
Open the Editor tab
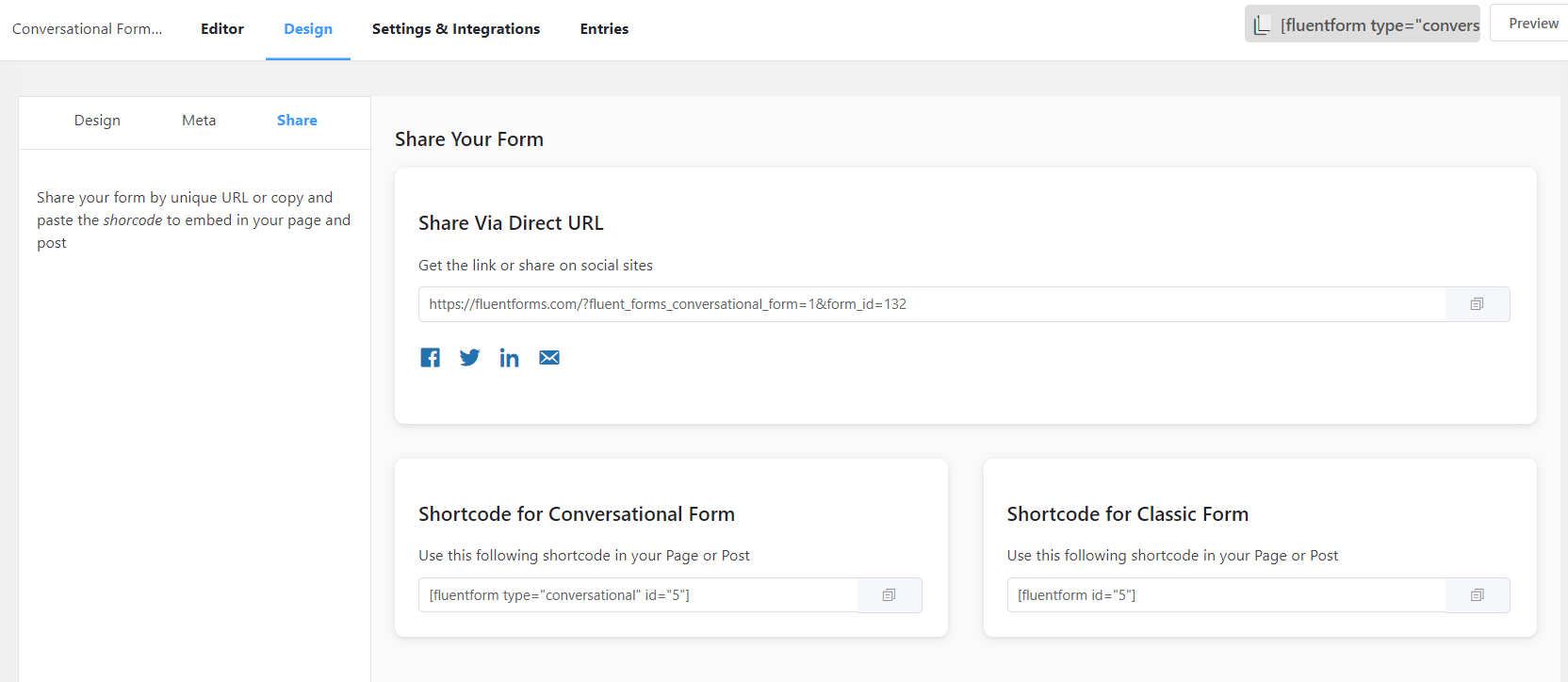click(x=221, y=29)
